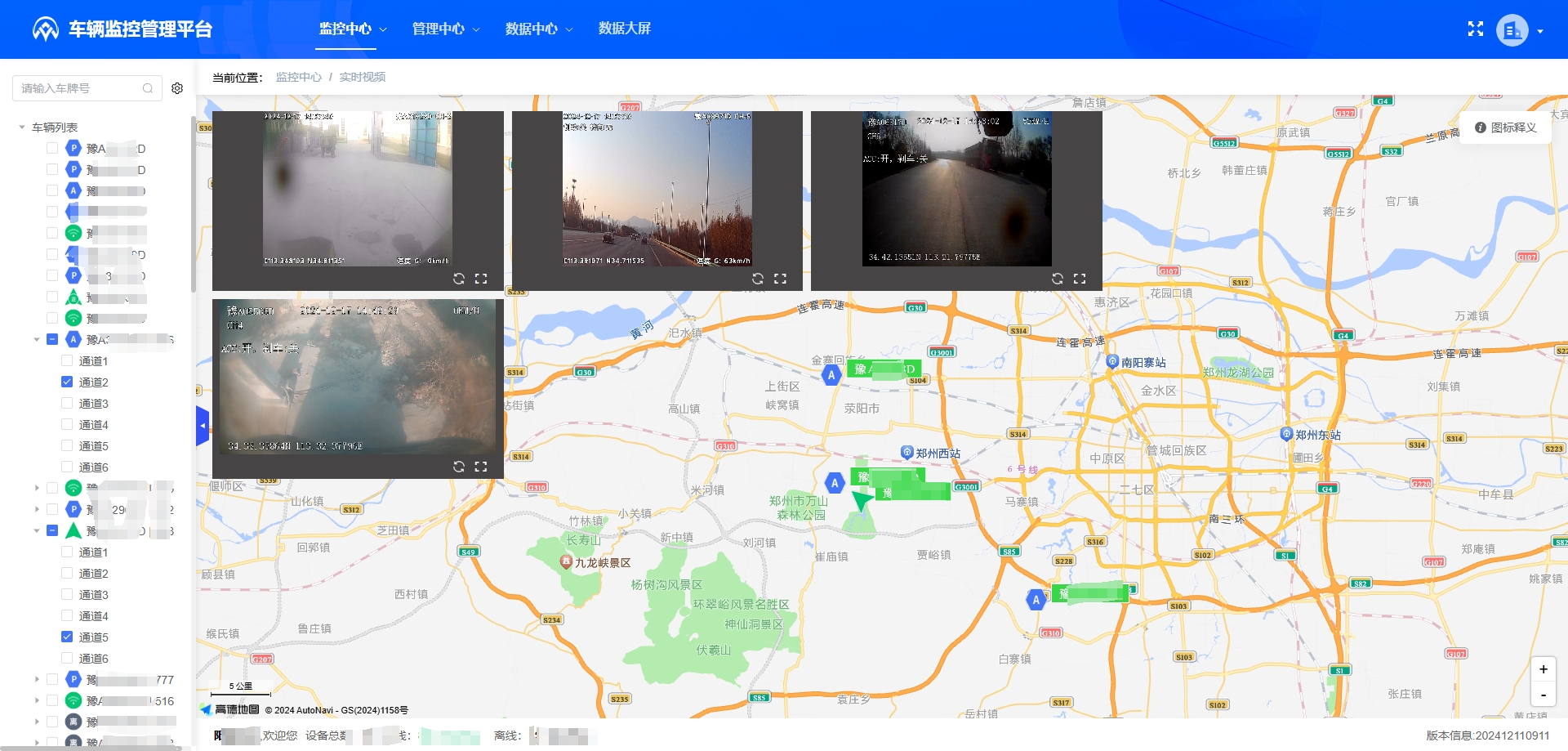The height and width of the screenshot is (751, 1568).
Task: Open 管理中心 dropdown menu
Action: (x=446, y=29)
